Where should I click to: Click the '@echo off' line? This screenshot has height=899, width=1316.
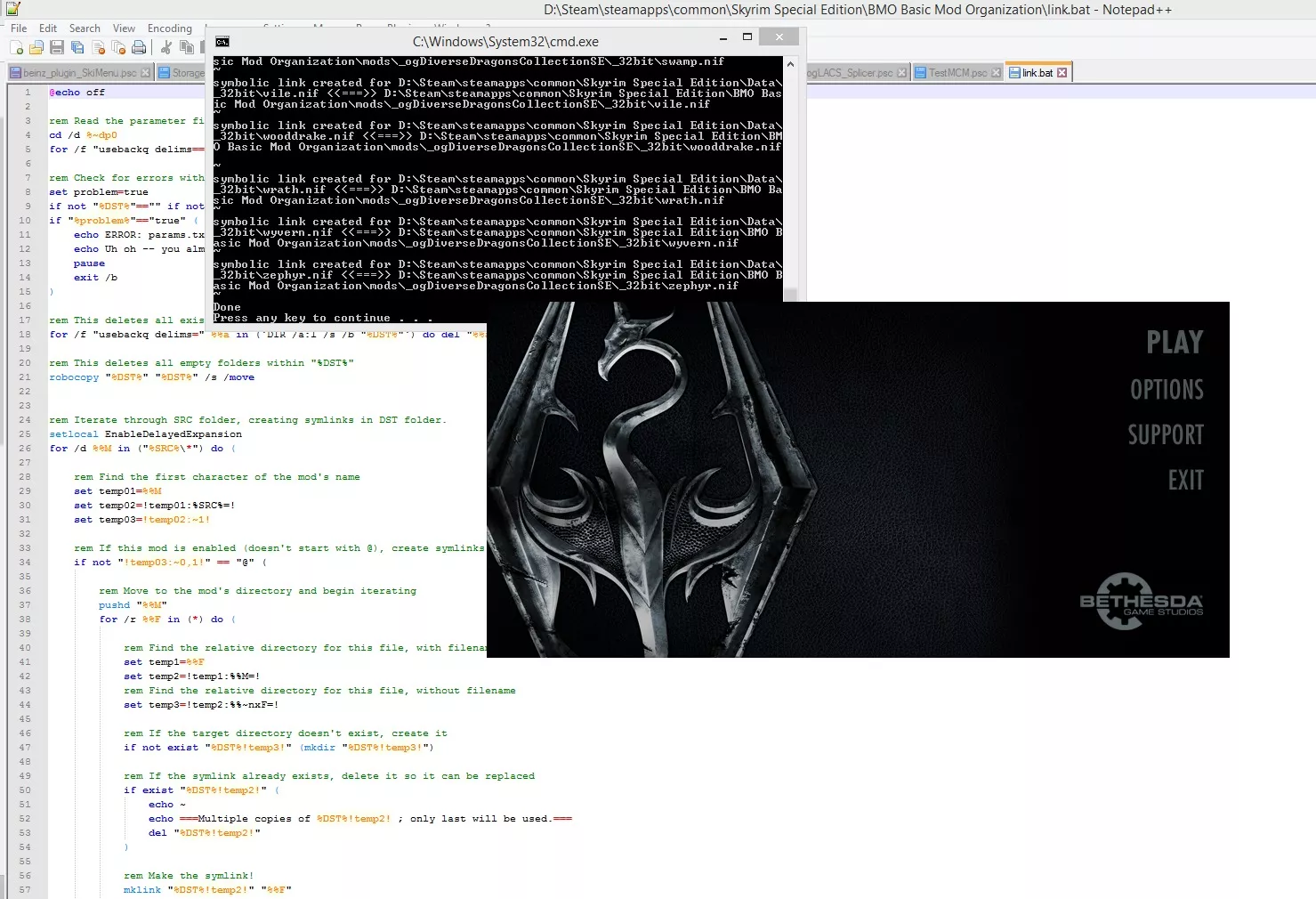pyautogui.click(x=77, y=93)
